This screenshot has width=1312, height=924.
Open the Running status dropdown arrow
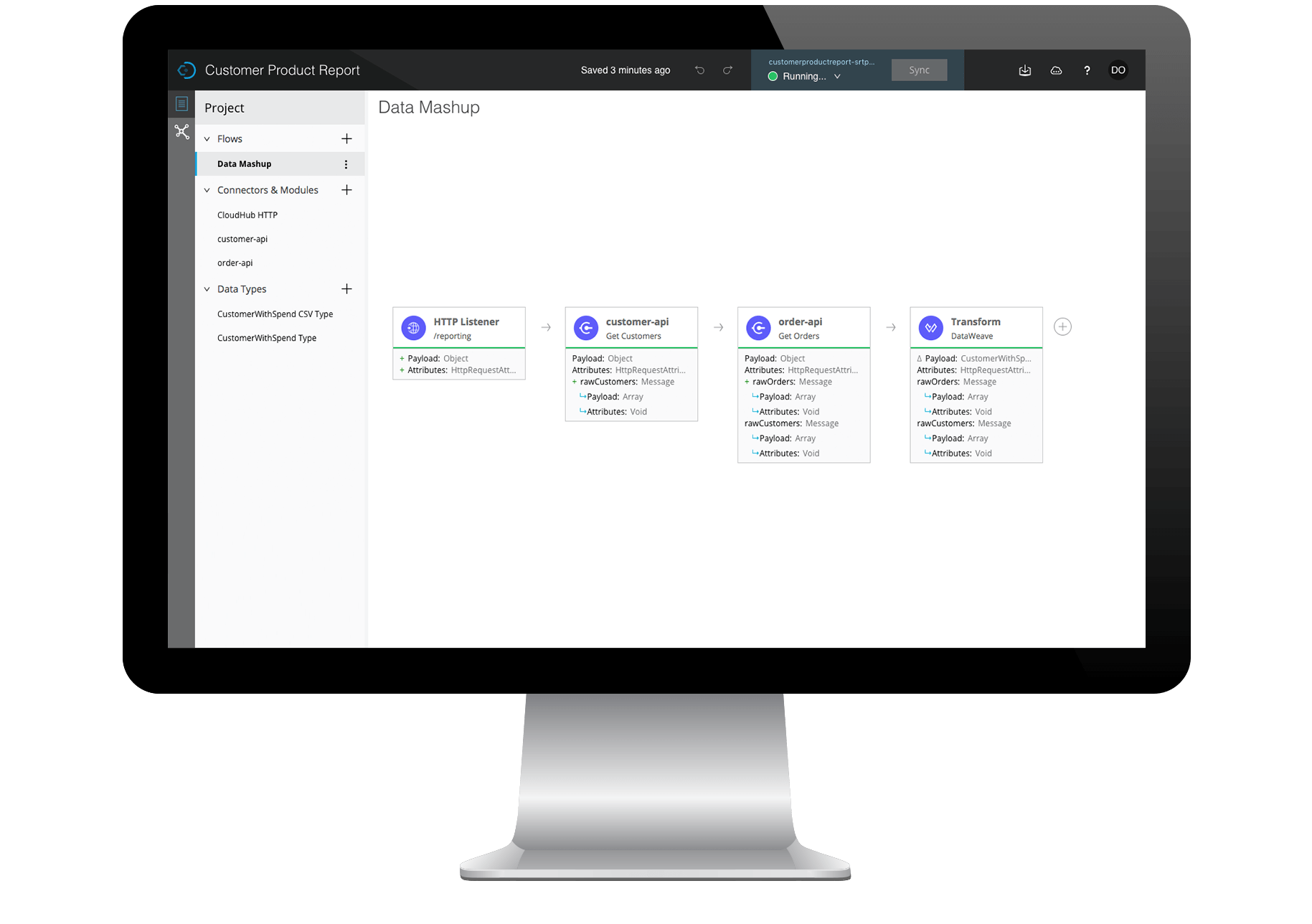point(837,77)
